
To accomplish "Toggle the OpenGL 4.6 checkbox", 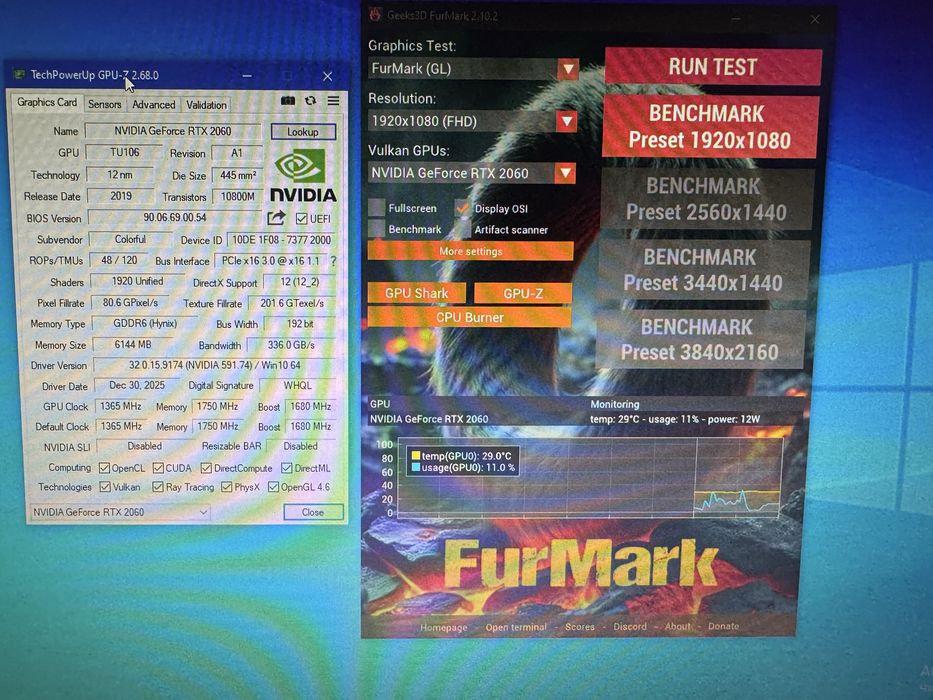I will coord(273,487).
